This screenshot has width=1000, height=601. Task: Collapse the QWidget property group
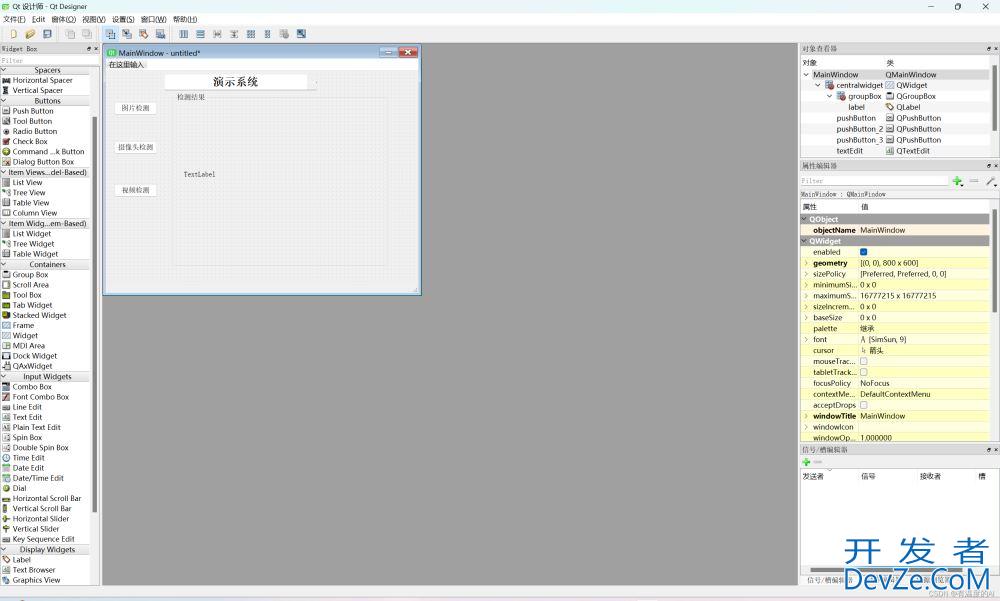point(804,241)
